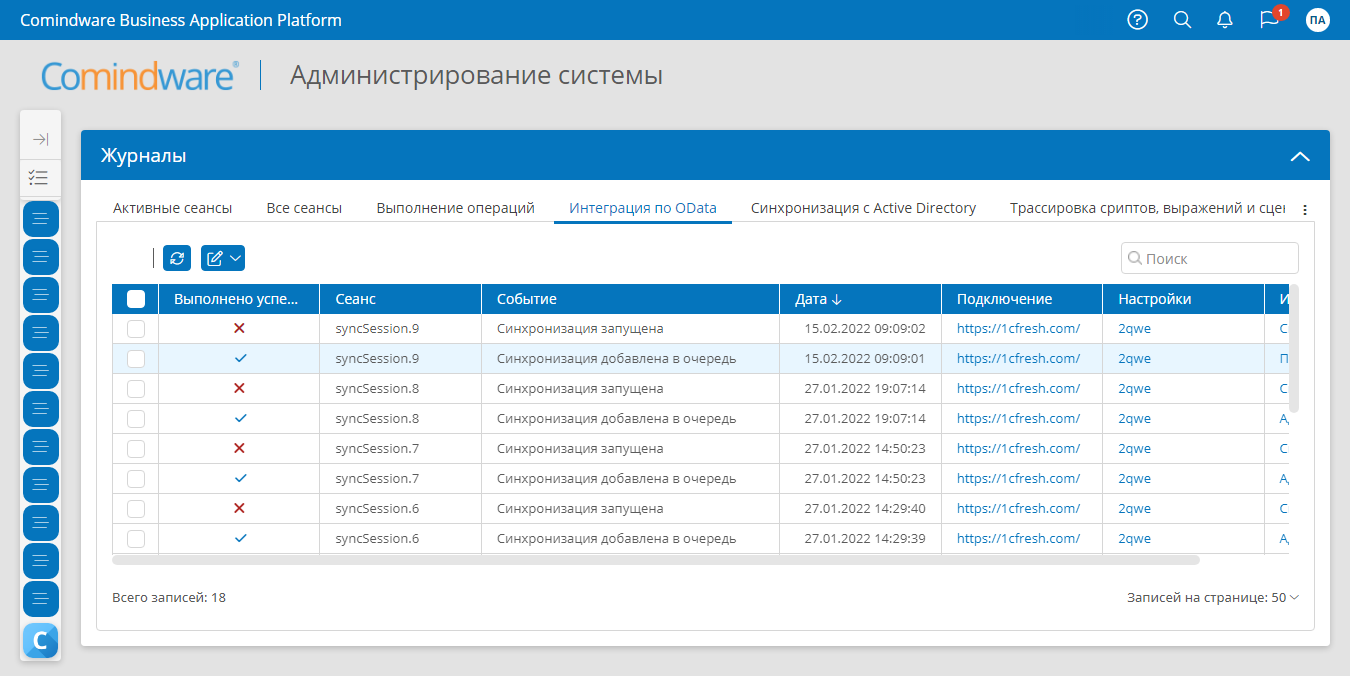Switch to Синхронизация с Active Directory tab
1350x676 pixels.
(x=863, y=208)
